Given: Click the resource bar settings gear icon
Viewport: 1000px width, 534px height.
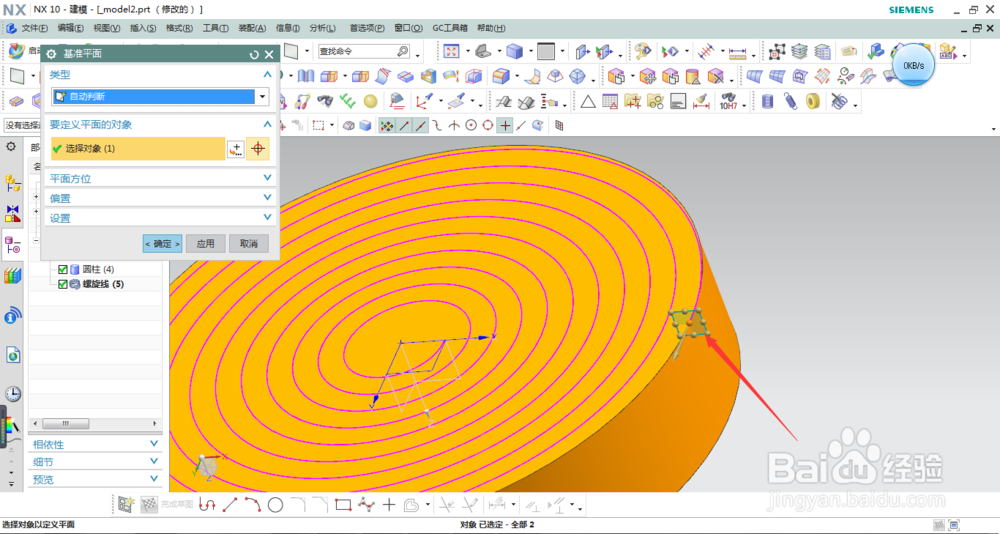Looking at the screenshot, I should [11, 147].
